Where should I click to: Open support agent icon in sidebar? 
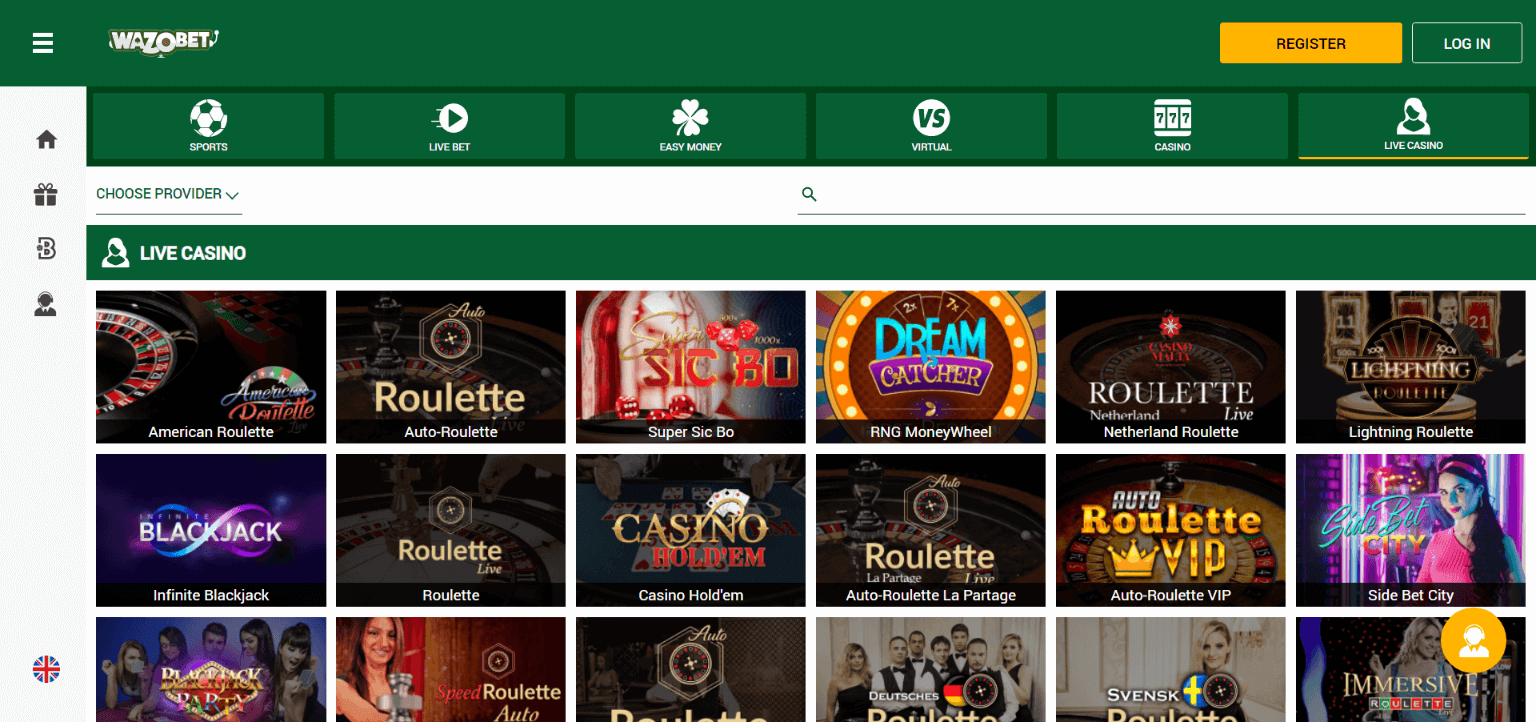46,304
